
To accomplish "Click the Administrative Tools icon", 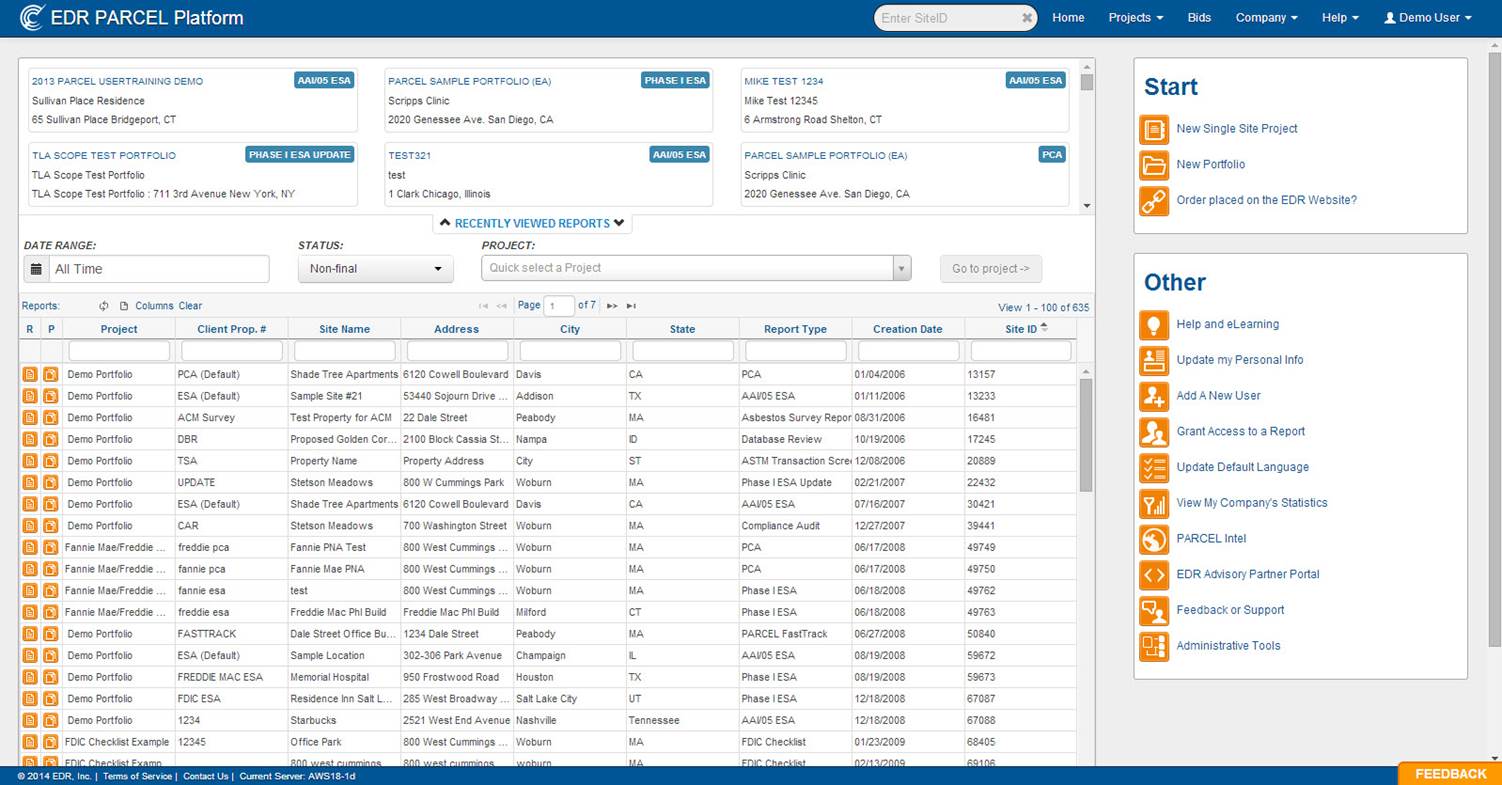I will (1154, 646).
